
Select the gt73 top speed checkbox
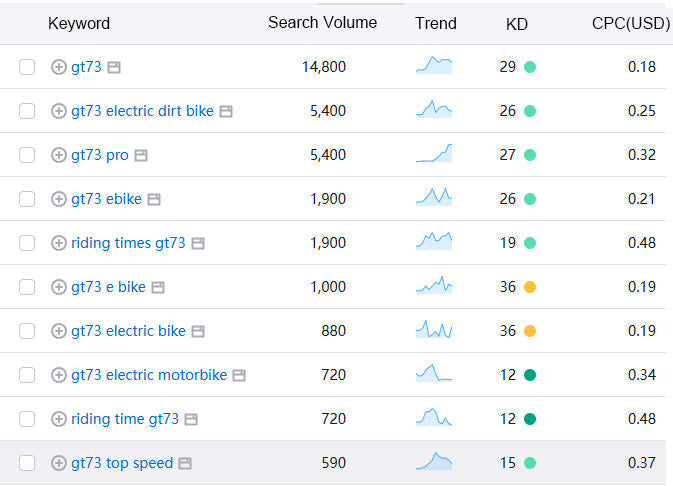[27, 463]
